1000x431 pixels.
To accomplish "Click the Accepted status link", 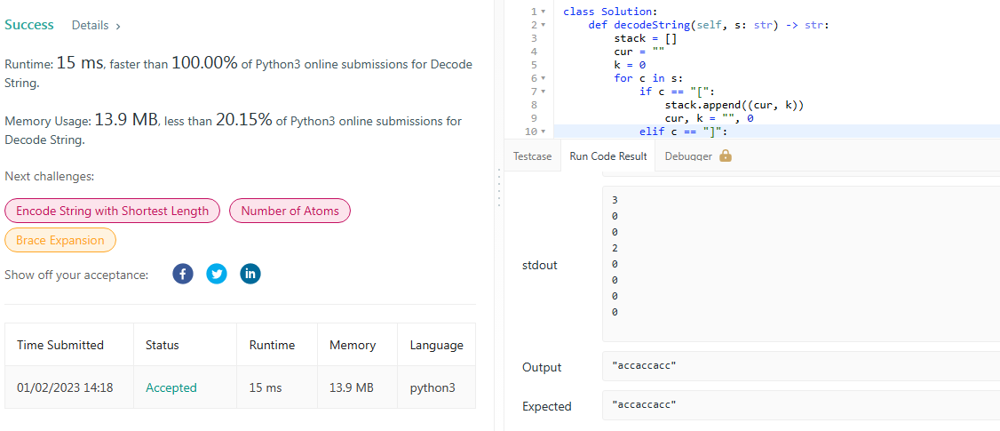I will [x=171, y=387].
